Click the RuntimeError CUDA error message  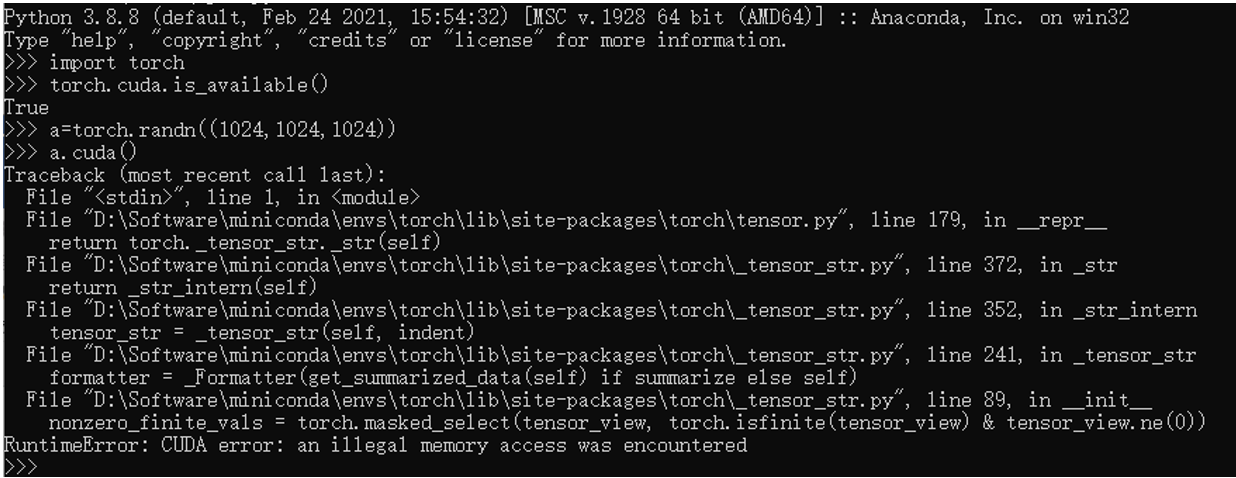pyautogui.click(x=375, y=444)
